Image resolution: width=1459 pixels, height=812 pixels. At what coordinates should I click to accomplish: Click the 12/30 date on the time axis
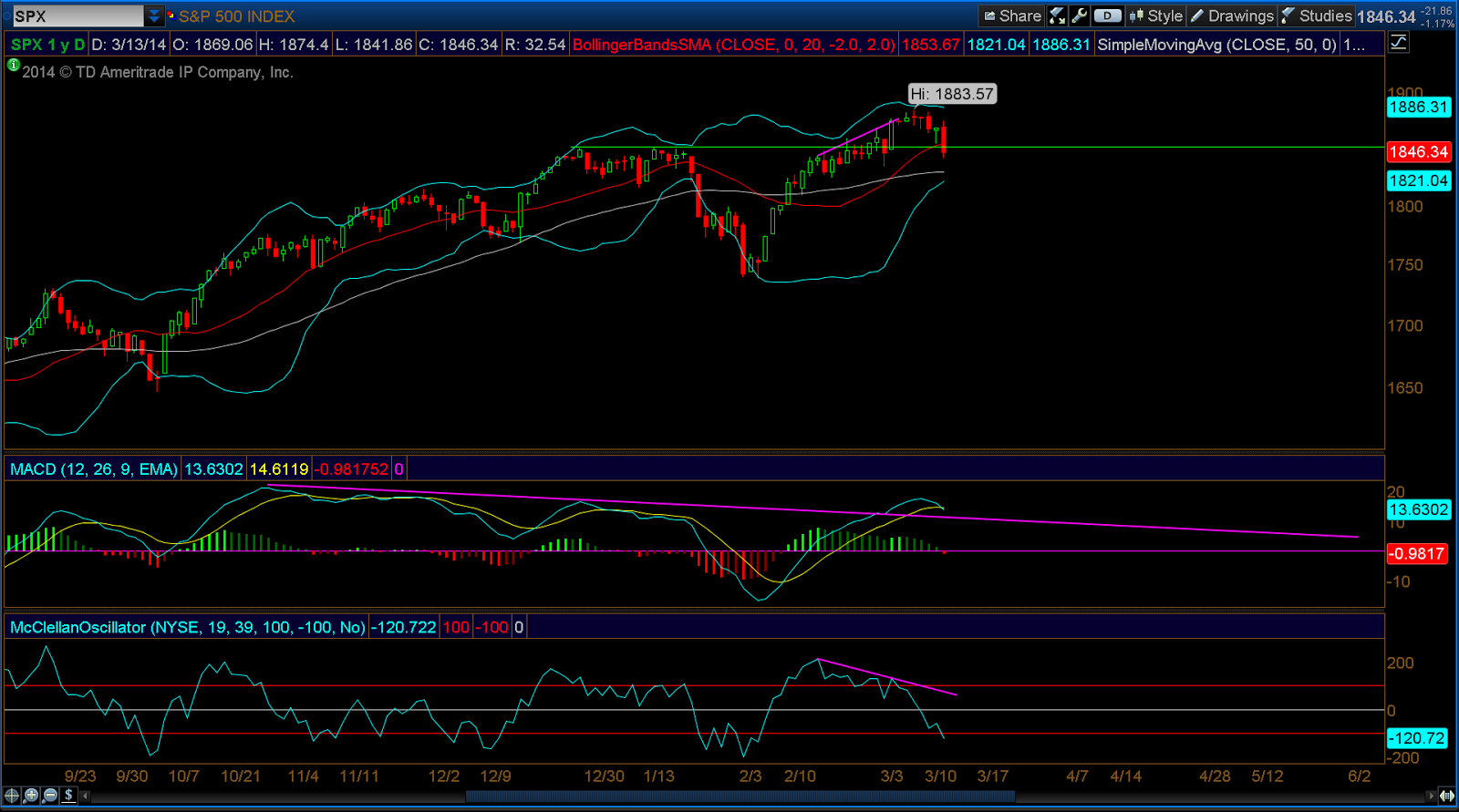point(605,776)
